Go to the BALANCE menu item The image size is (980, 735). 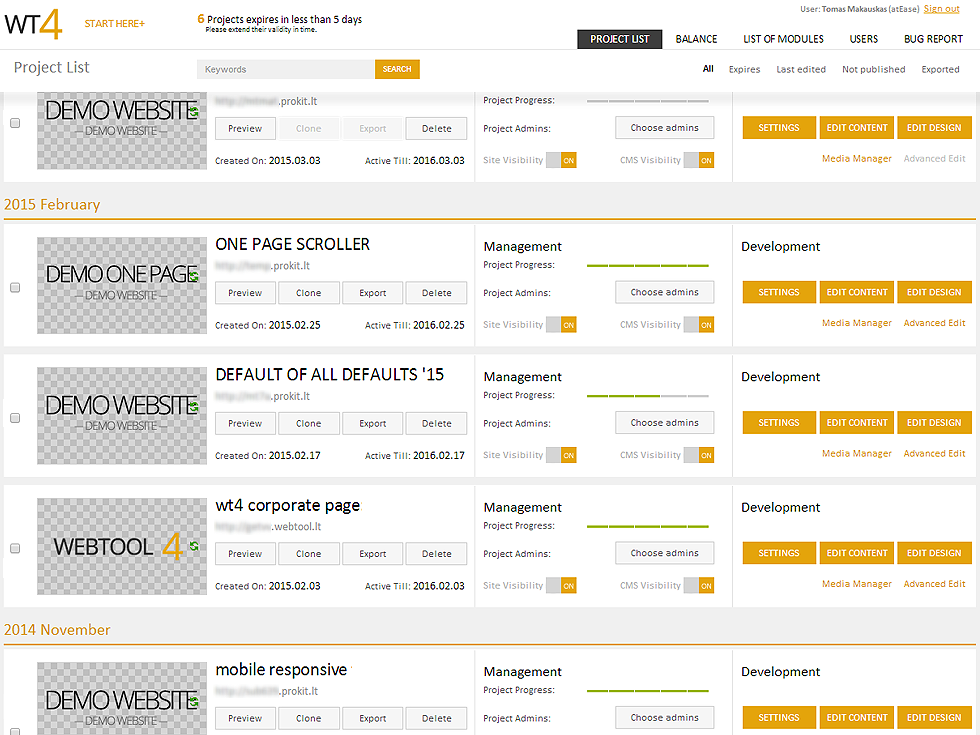point(696,39)
